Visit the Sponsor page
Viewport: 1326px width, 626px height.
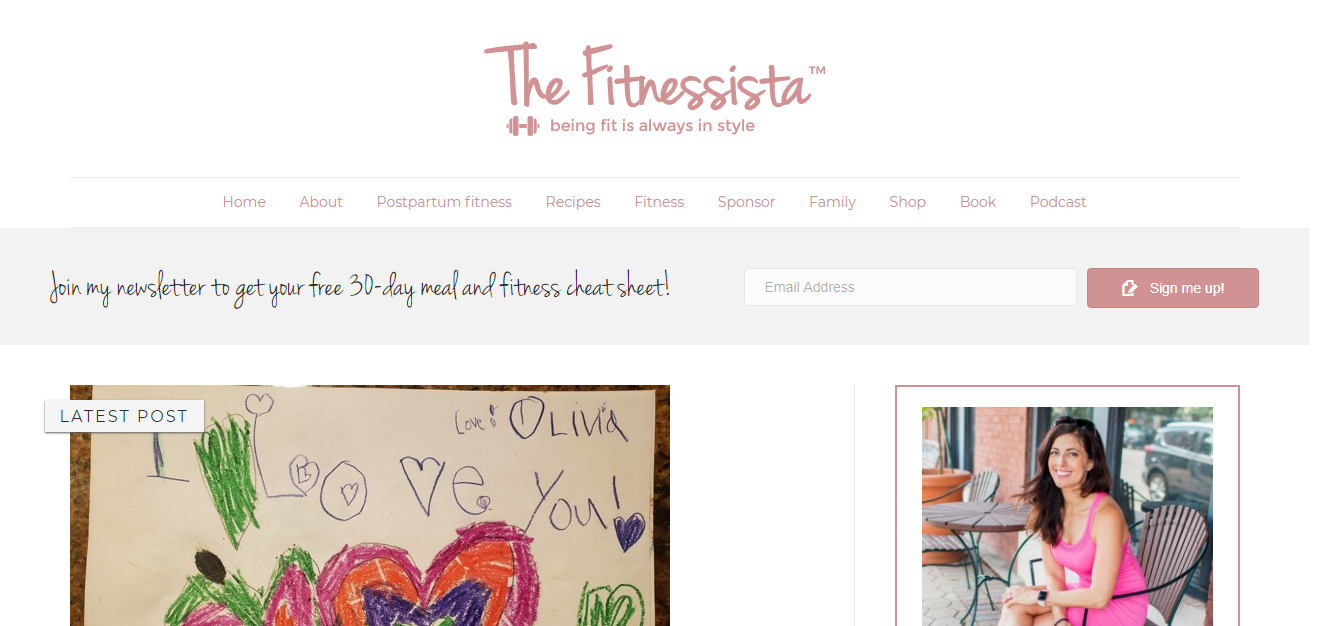[746, 202]
